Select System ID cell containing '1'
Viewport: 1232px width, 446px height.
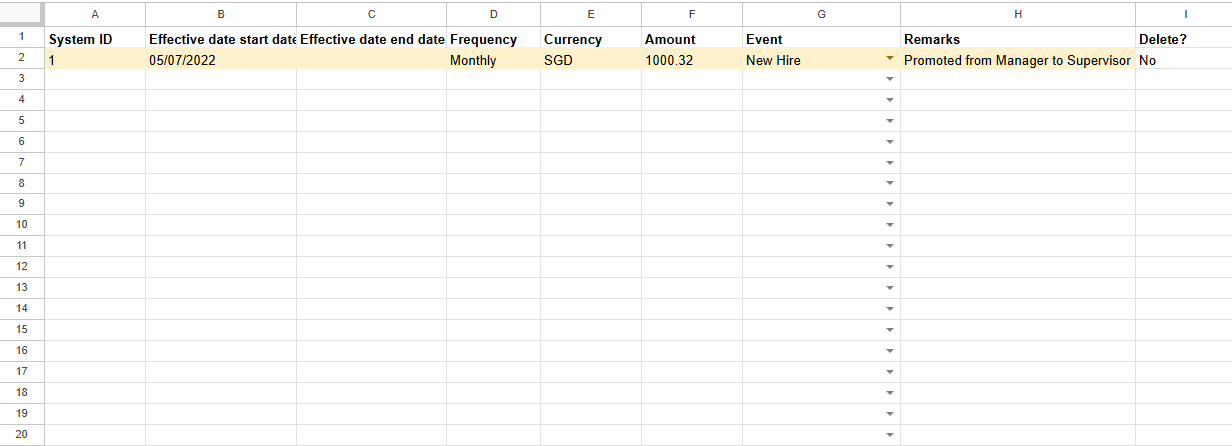tap(95, 59)
